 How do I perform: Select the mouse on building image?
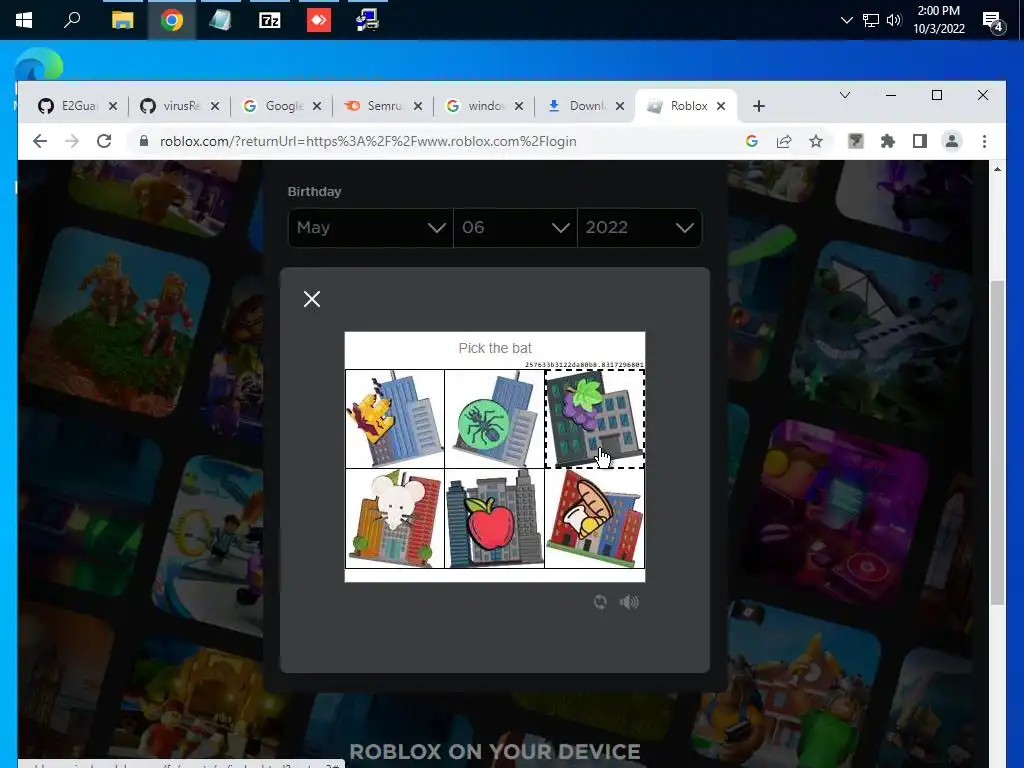tap(394, 519)
